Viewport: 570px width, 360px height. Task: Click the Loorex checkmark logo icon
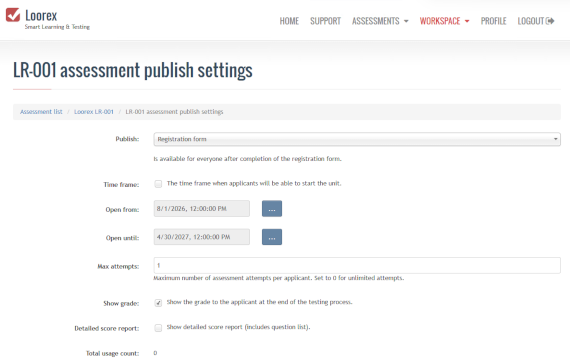(x=13, y=15)
